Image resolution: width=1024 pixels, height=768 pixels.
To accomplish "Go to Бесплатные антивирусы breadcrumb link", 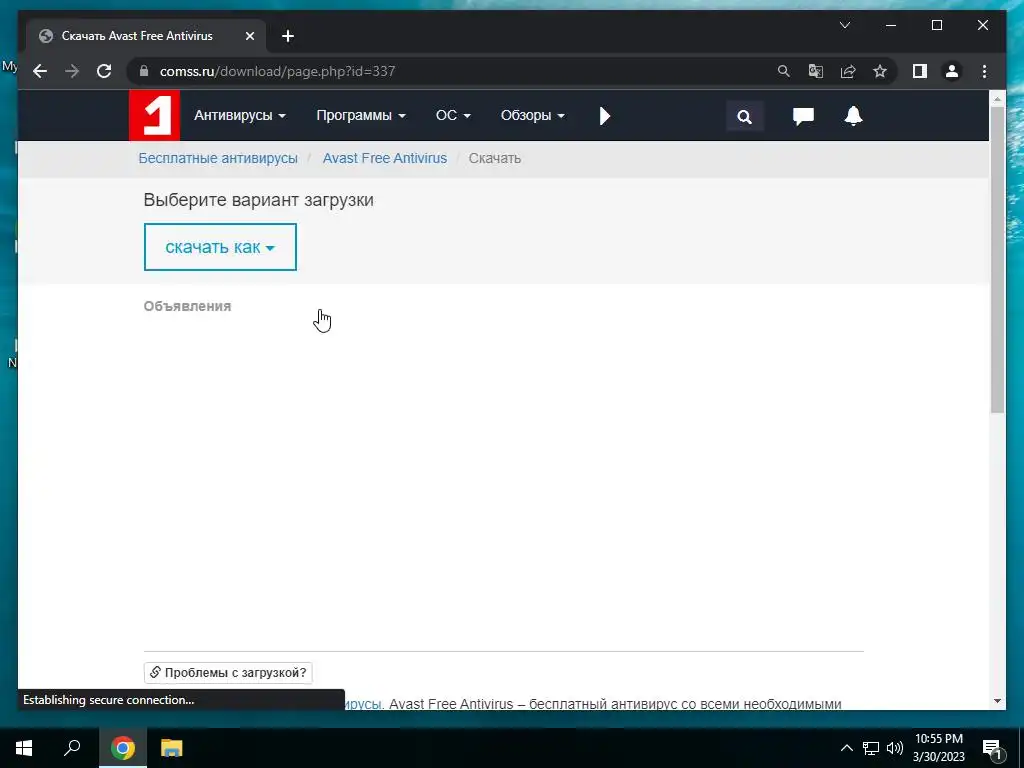I will click(x=218, y=158).
